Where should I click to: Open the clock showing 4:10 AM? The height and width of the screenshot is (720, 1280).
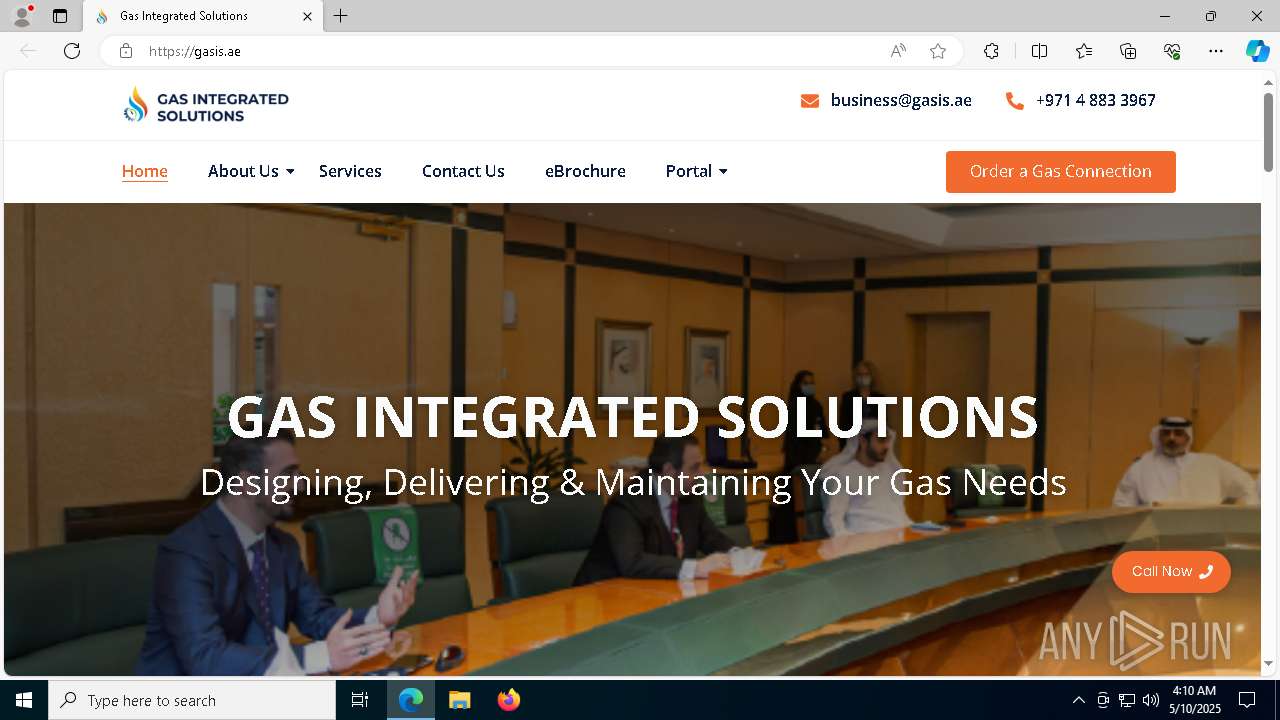[x=1195, y=700]
